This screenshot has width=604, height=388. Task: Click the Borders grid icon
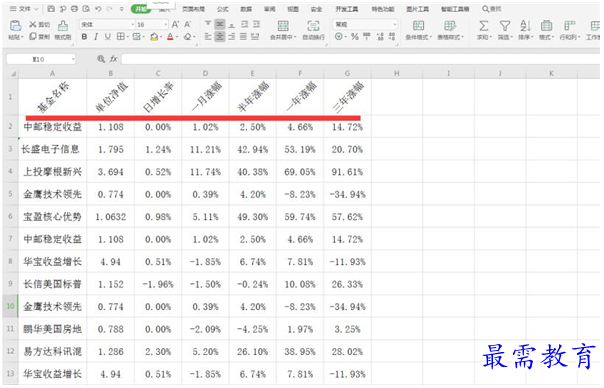pos(120,37)
